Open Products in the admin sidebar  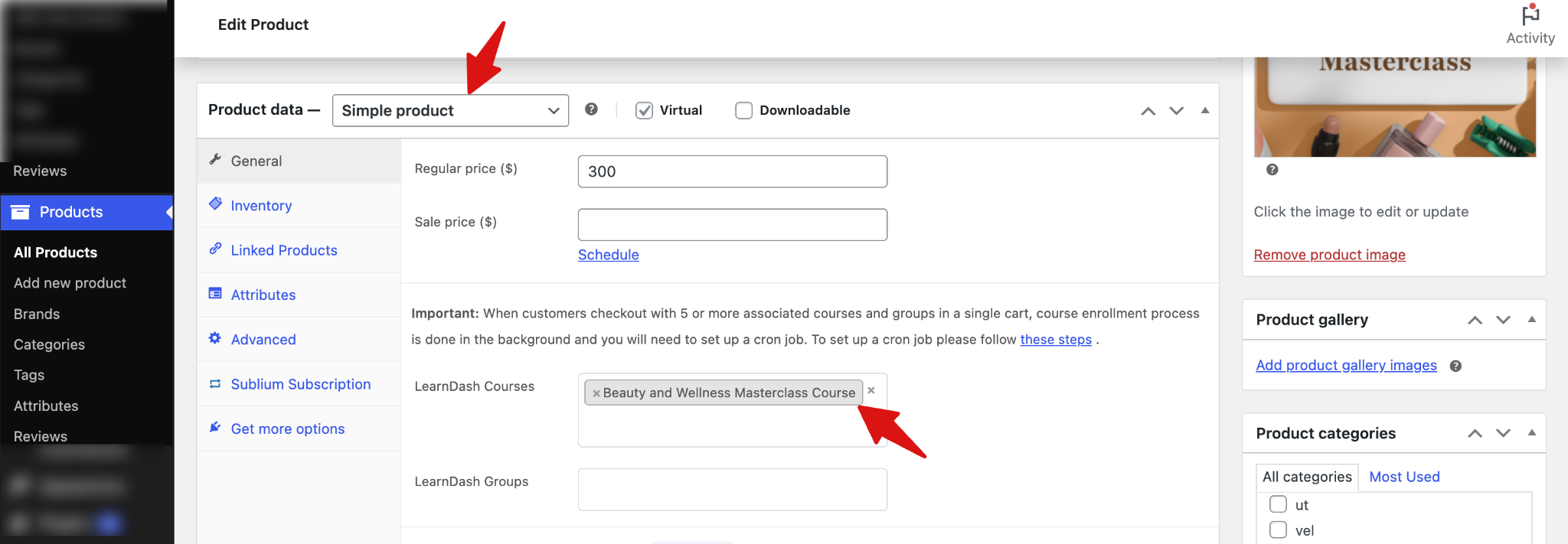tap(87, 212)
